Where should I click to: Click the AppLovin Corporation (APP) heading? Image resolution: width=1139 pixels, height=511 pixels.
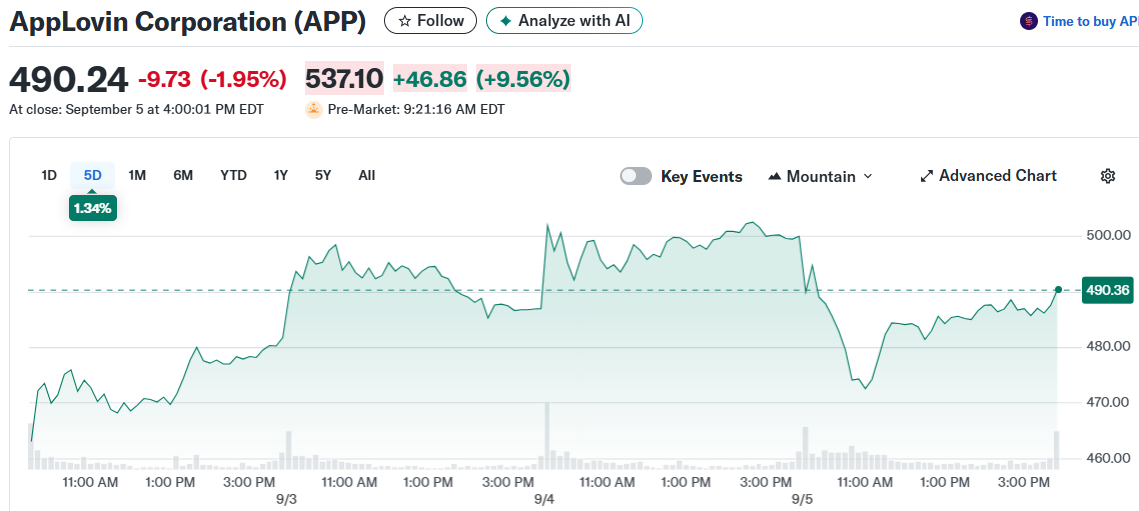187,22
